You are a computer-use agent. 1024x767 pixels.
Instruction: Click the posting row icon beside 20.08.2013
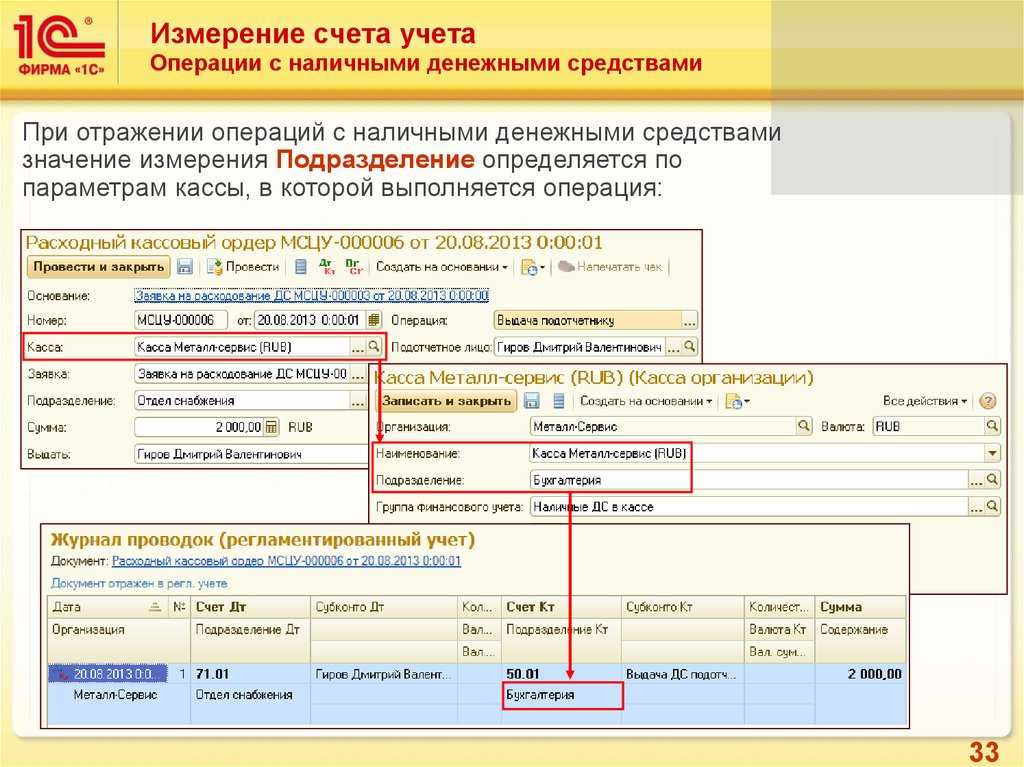tap(62, 674)
